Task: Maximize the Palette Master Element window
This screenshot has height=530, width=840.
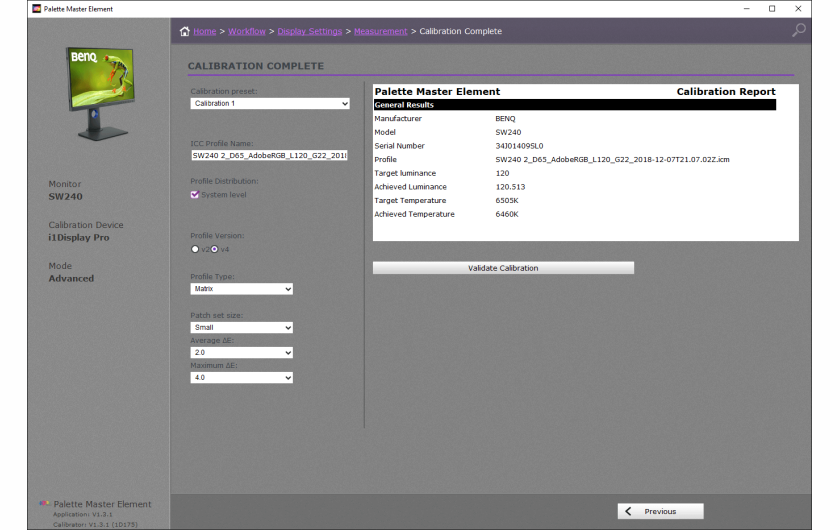Action: pyautogui.click(x=772, y=9)
